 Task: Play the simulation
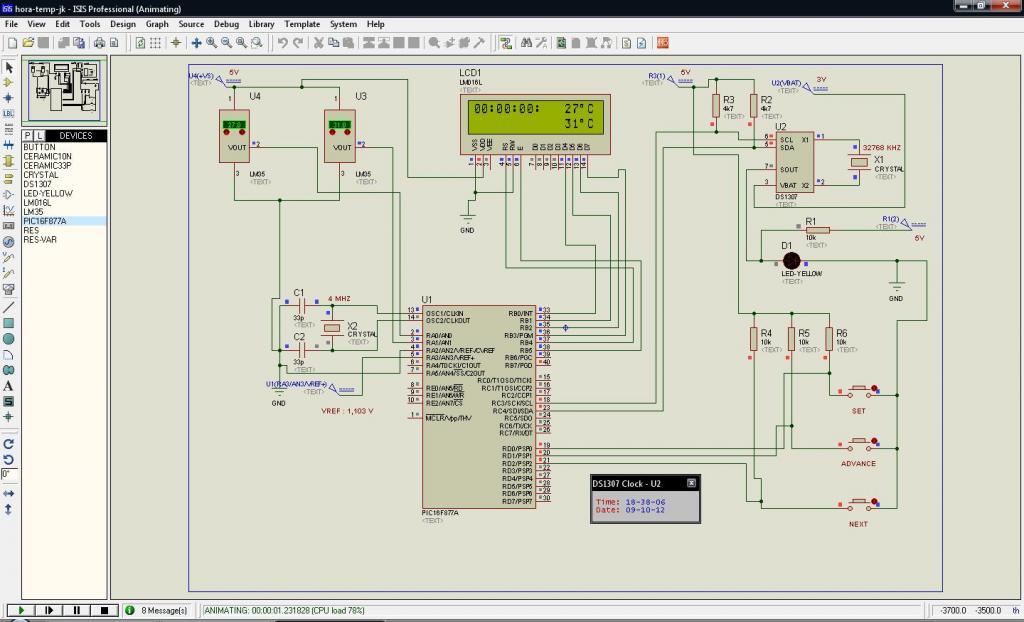pyautogui.click(x=20, y=610)
